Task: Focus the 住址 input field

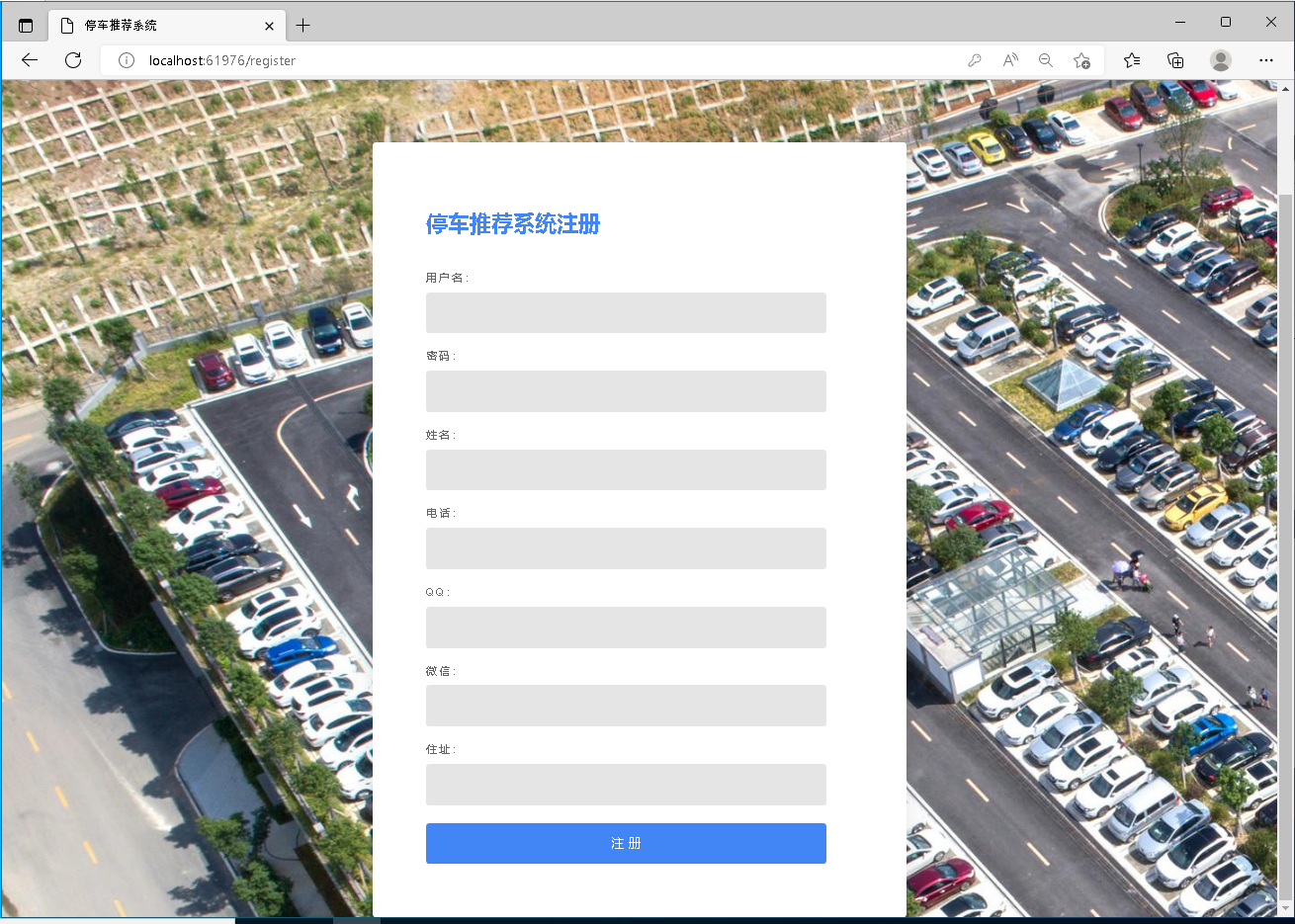Action: (626, 785)
